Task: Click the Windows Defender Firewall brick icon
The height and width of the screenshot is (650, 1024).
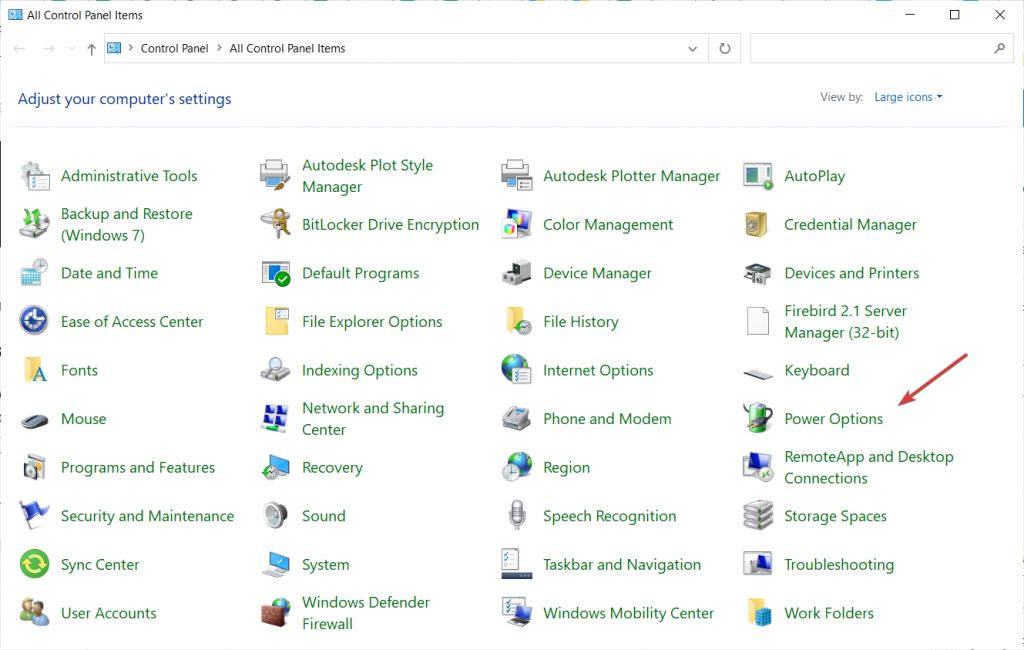Action: [276, 612]
